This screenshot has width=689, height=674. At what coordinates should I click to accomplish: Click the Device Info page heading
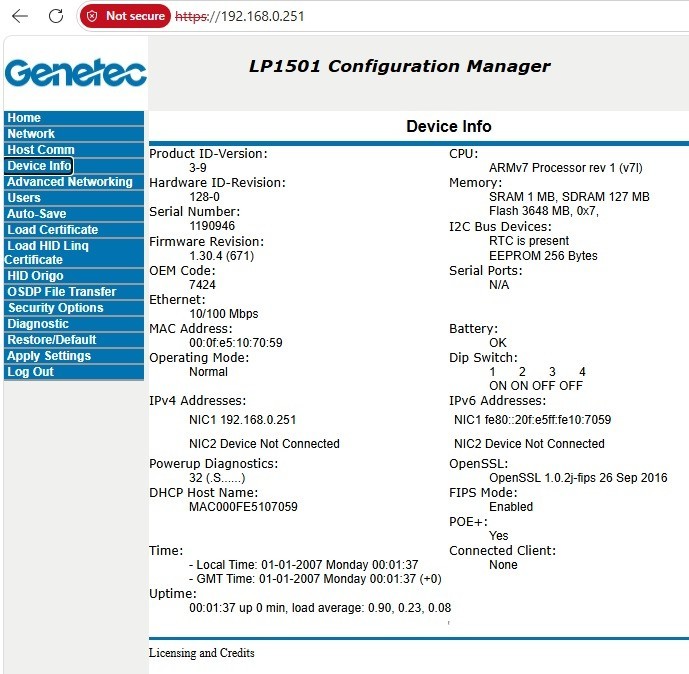click(449, 127)
